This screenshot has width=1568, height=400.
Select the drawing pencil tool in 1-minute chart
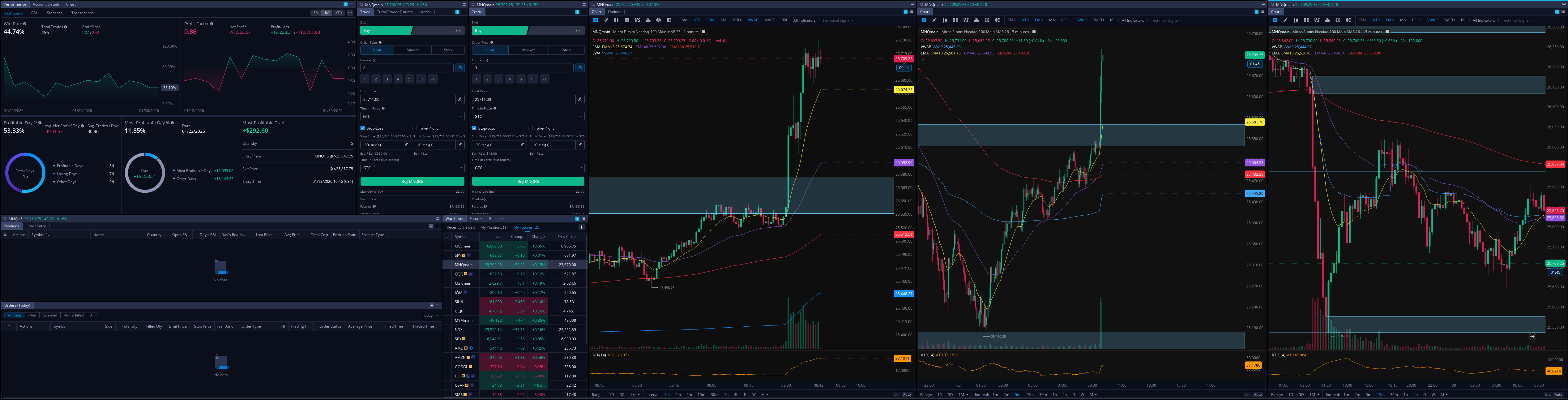(606, 20)
